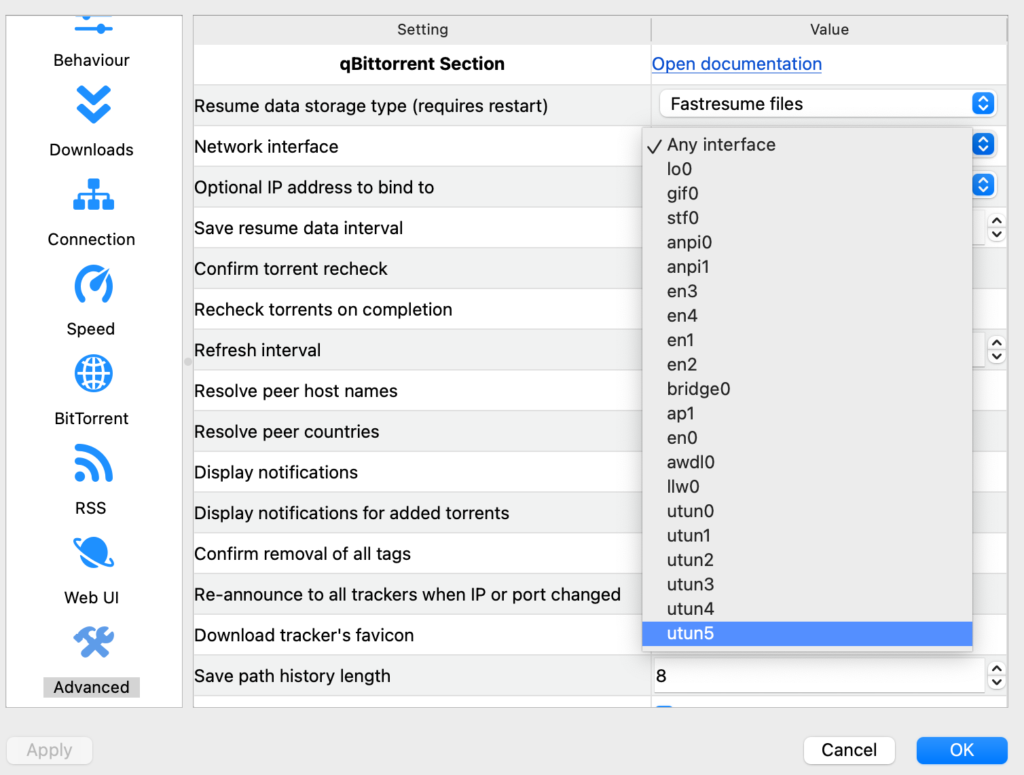Choose anpi1 network interface
Screen dimensions: 1024x775
pos(807,267)
